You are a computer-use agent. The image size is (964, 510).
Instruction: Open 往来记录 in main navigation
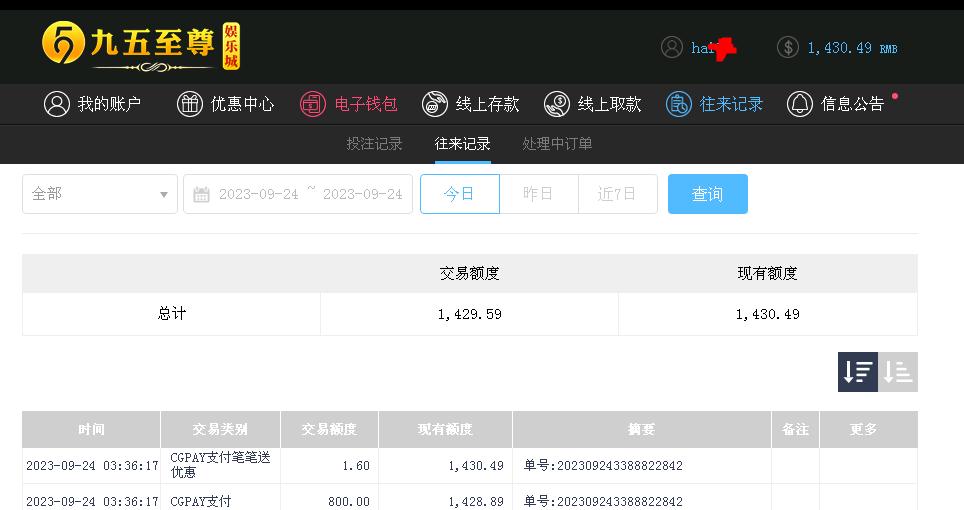[714, 104]
